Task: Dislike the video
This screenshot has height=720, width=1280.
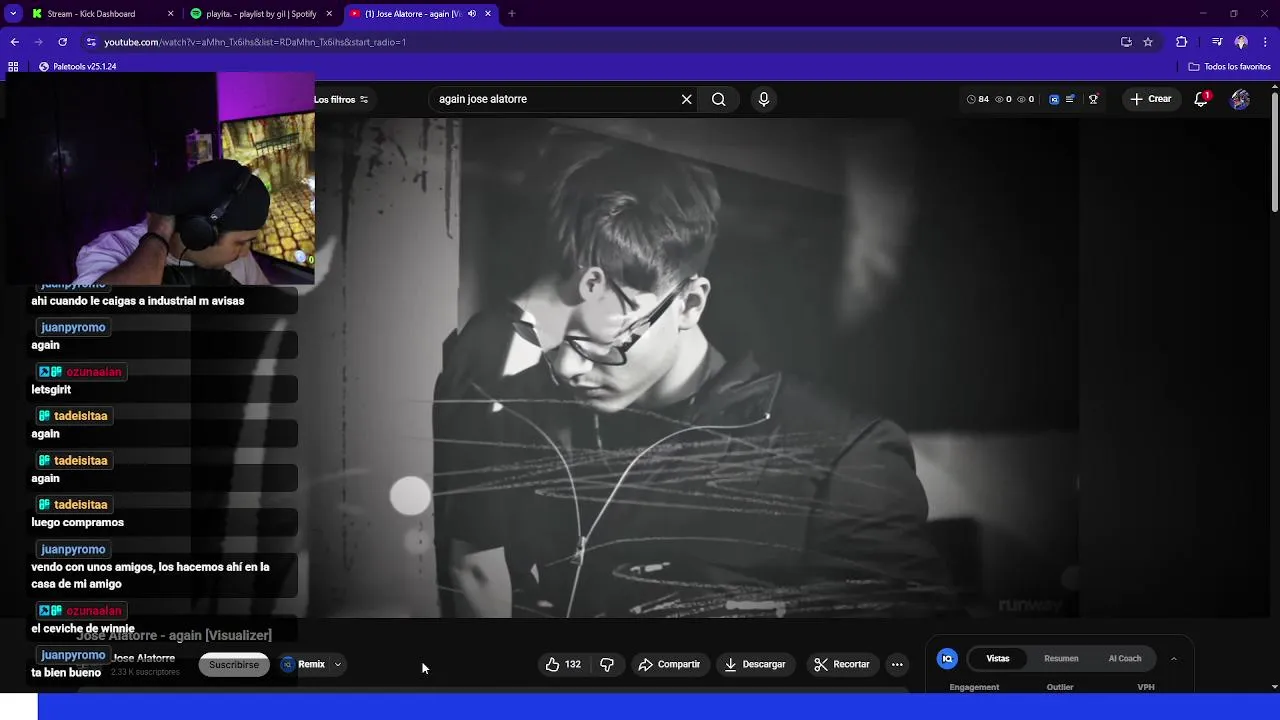Action: pos(607,664)
